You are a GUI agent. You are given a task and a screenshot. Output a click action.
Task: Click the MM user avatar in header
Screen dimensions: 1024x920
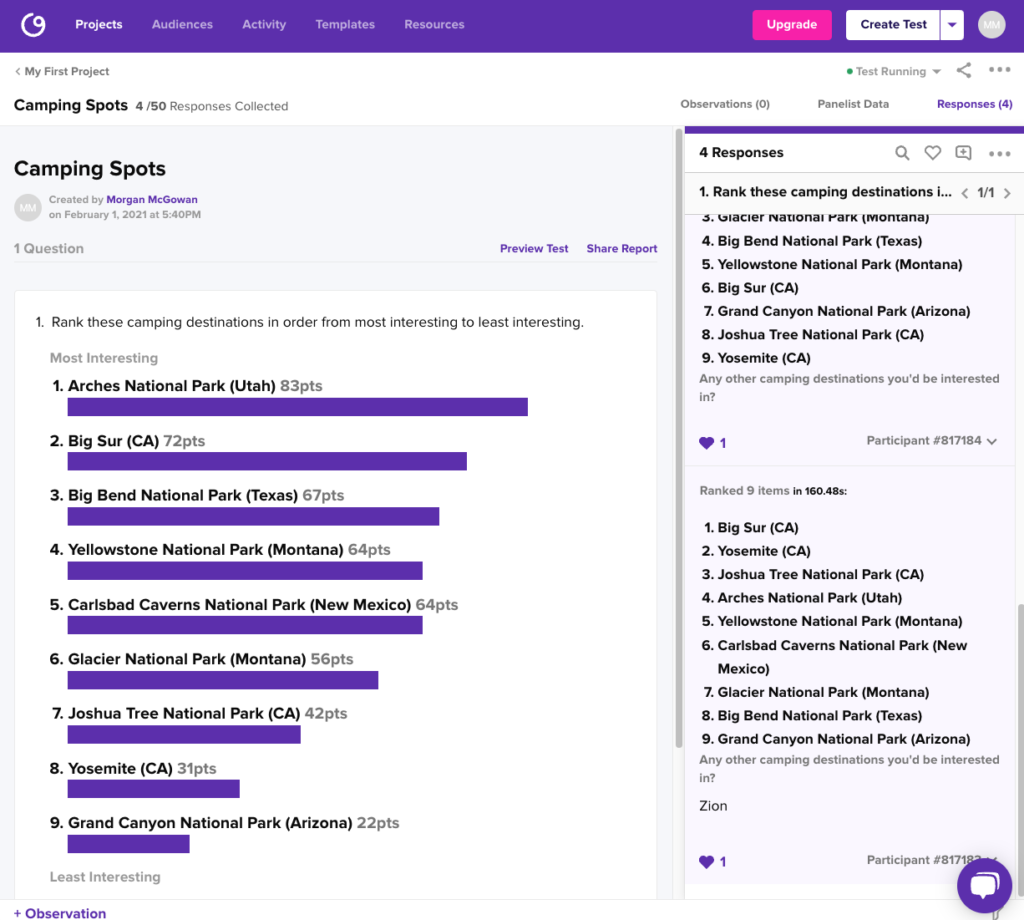[x=991, y=25]
